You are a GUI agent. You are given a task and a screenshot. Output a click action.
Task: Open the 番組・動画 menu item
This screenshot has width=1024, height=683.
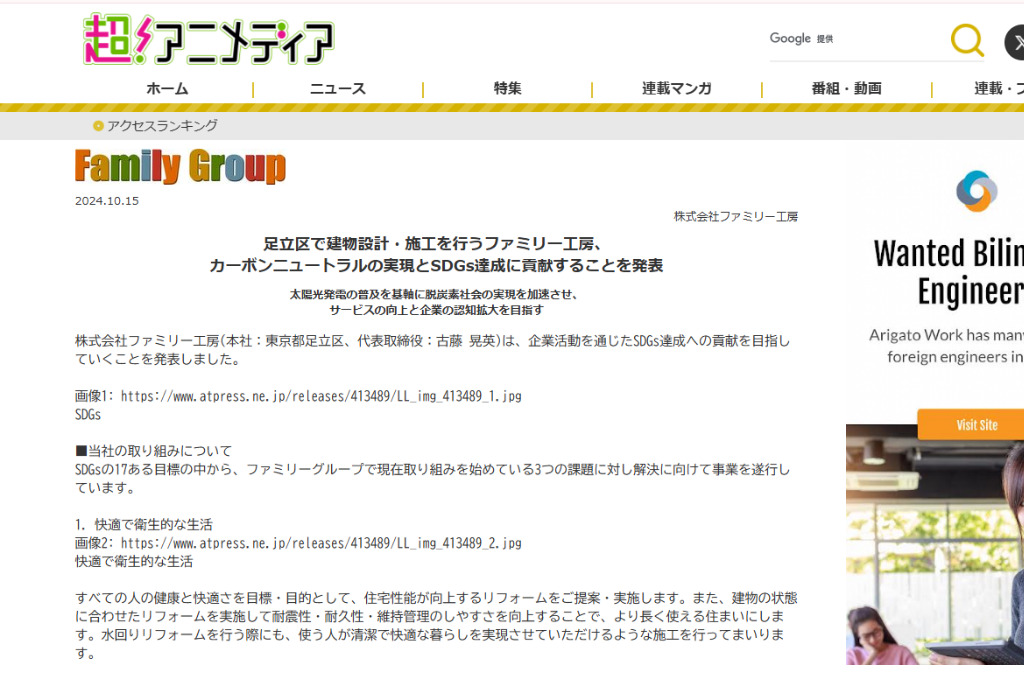coord(846,88)
